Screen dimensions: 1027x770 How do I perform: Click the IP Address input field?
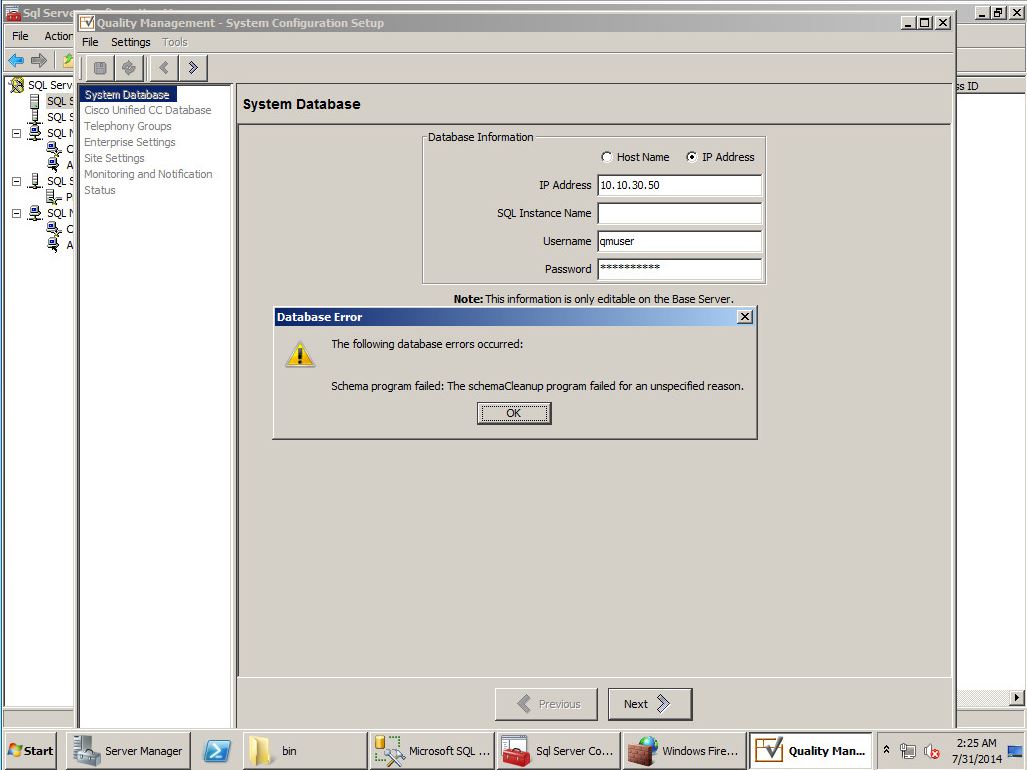[x=680, y=185]
